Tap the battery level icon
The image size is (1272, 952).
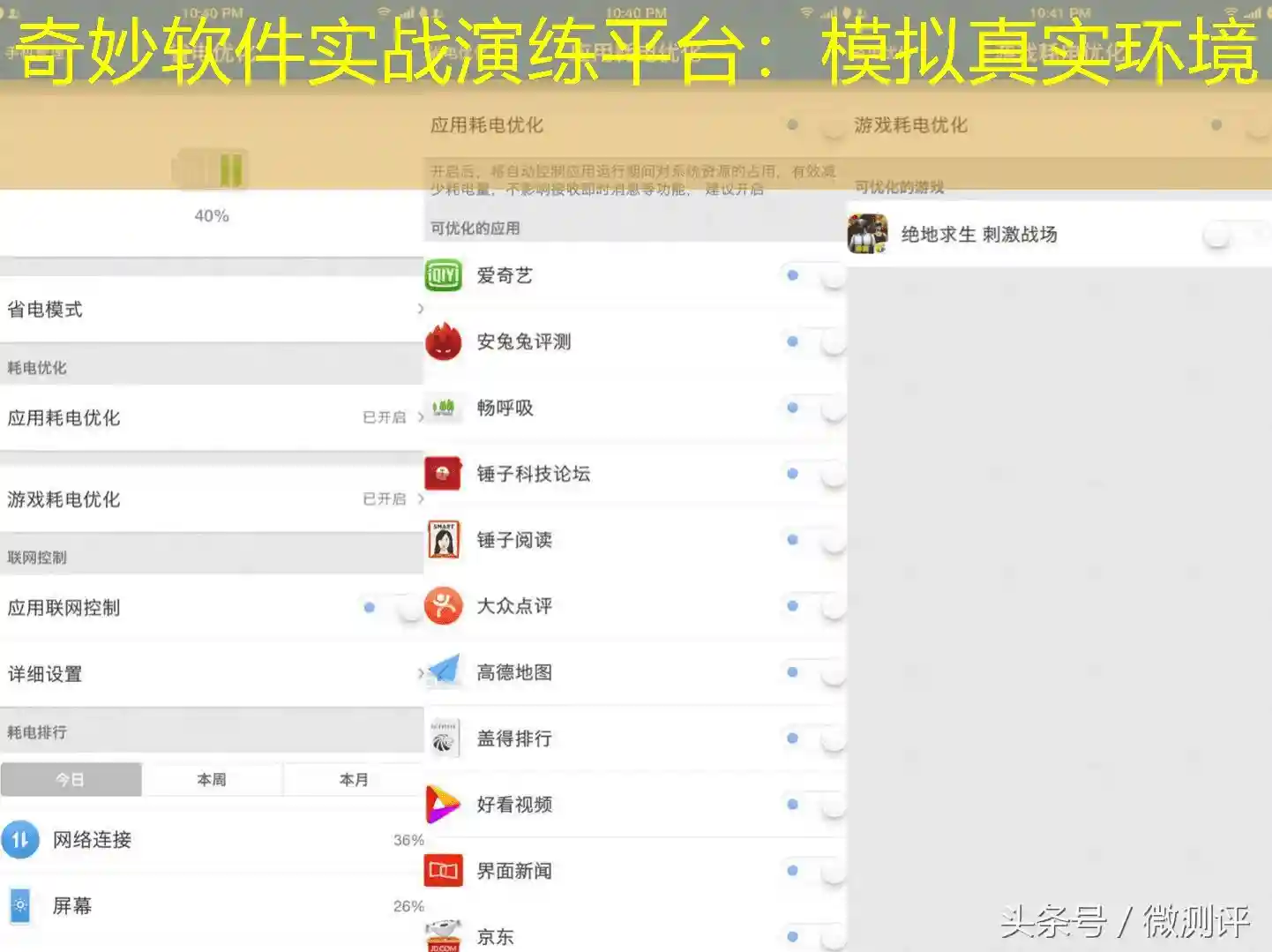coord(212,169)
